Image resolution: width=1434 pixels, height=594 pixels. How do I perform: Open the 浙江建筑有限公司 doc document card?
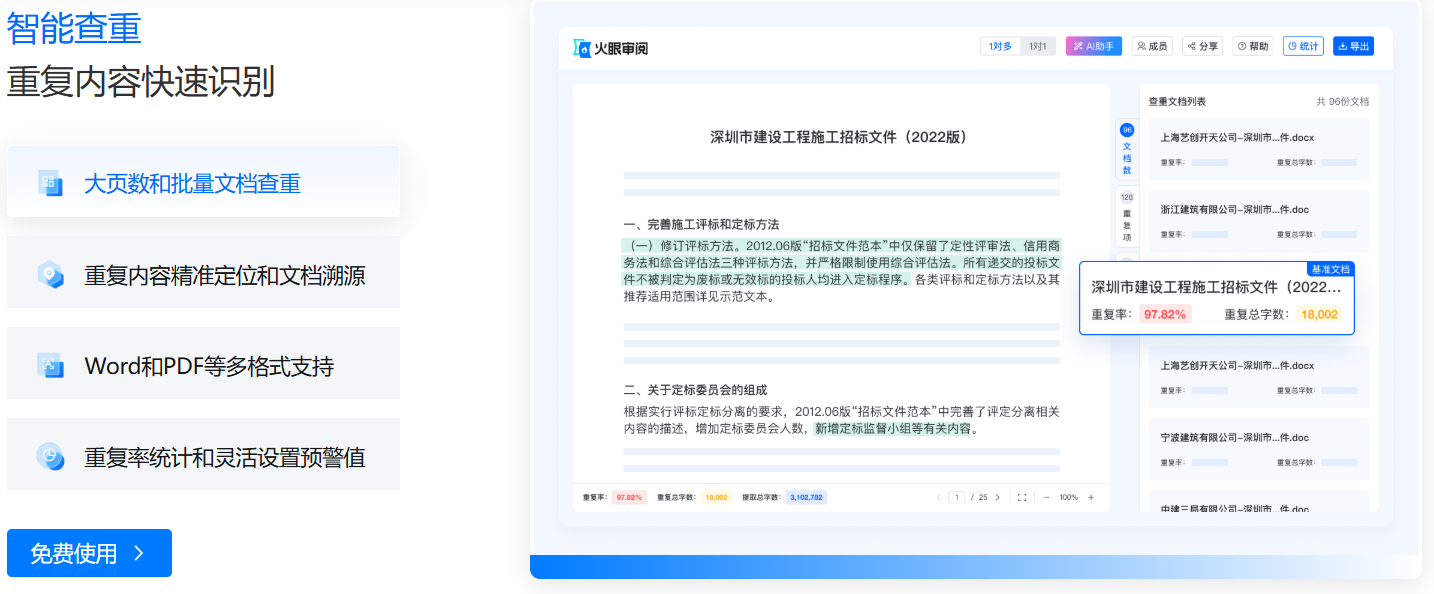point(1258,222)
